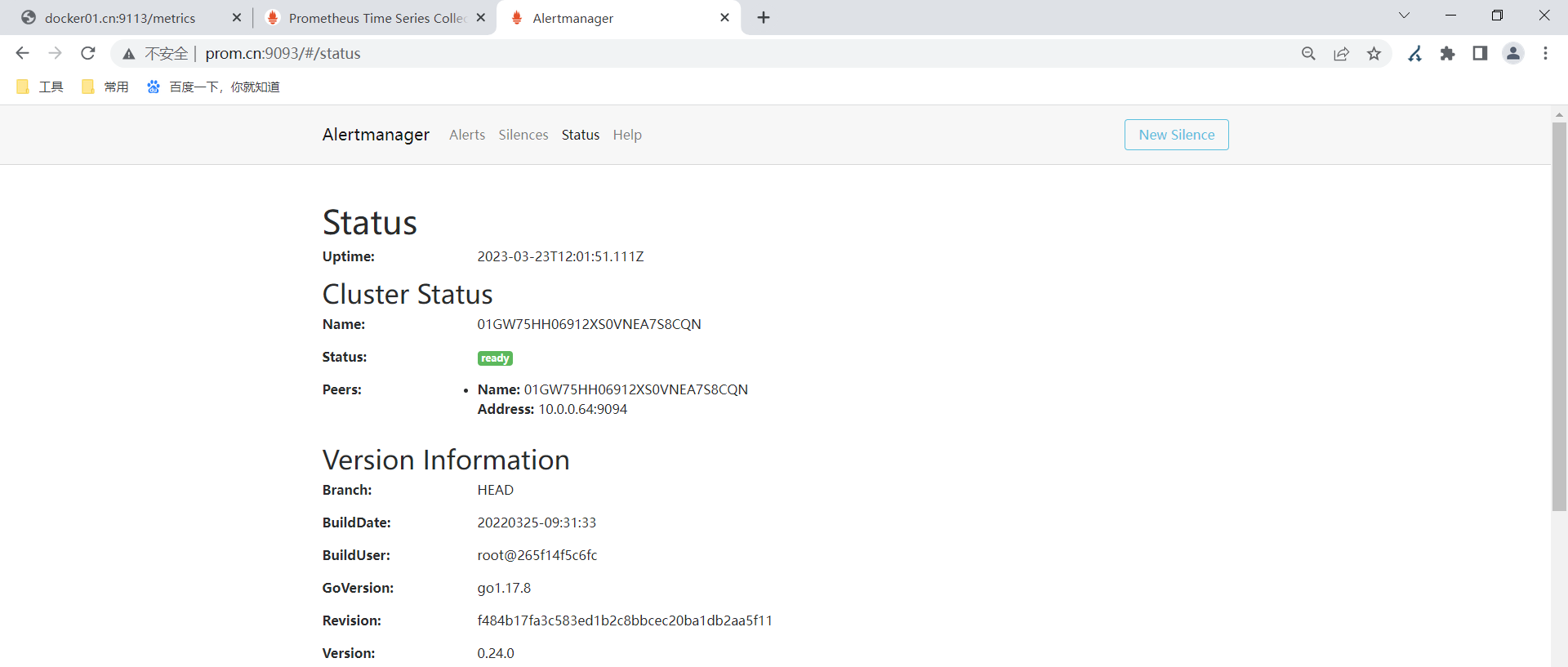Image resolution: width=1568 pixels, height=667 pixels.
Task: Click the BuildDate value 20220325-09:31:33
Action: pyautogui.click(x=537, y=522)
